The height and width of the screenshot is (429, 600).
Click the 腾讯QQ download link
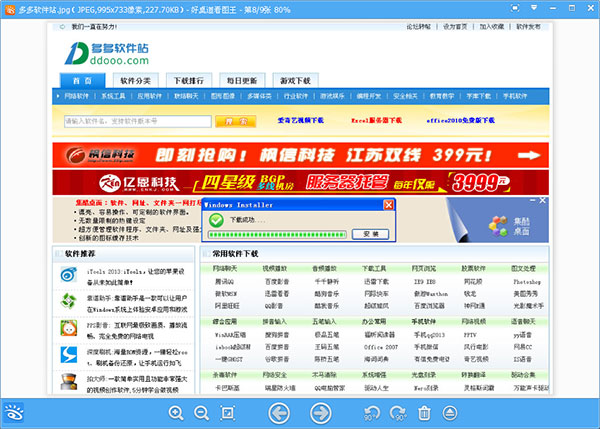pyautogui.click(x=224, y=282)
